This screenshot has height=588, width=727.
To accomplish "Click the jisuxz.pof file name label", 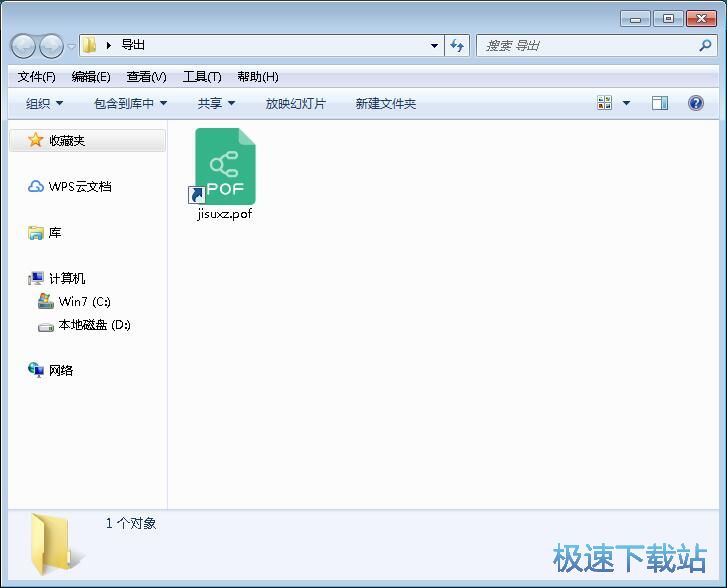I will coord(225,214).
